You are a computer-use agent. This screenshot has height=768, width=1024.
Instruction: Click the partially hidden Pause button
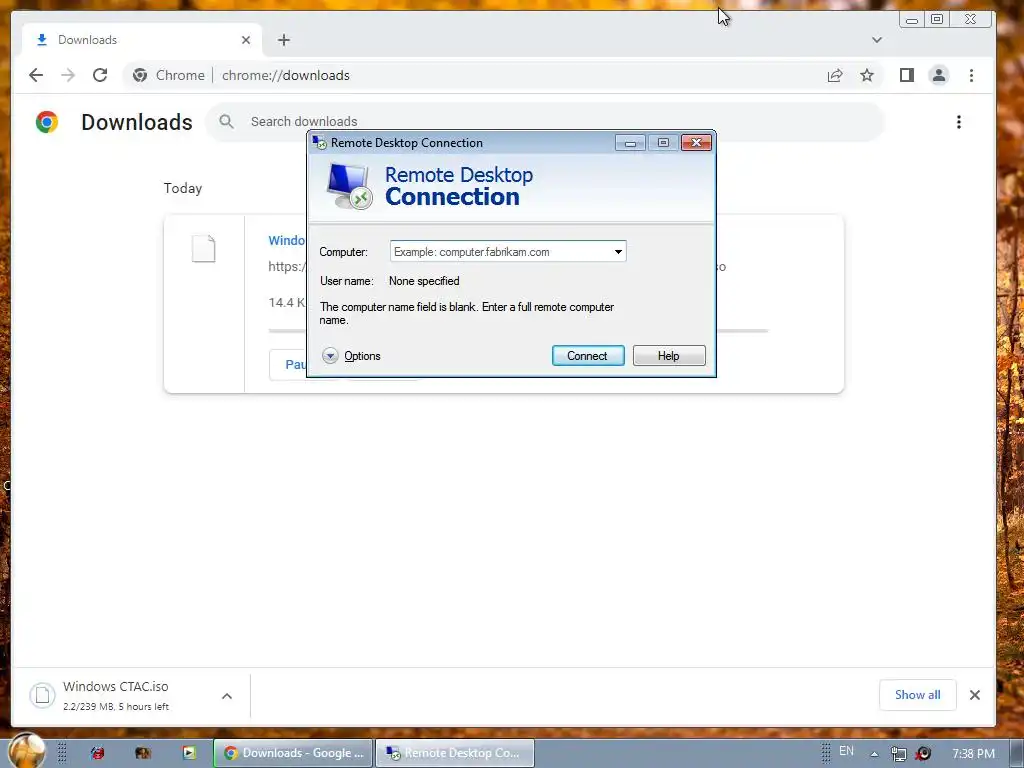click(288, 364)
